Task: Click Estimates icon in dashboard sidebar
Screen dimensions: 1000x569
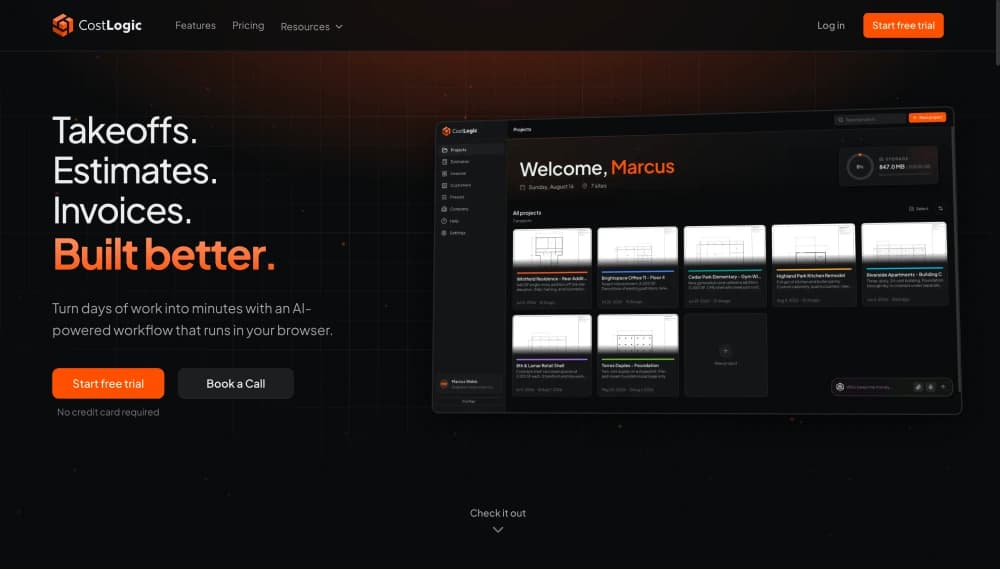Action: point(445,161)
